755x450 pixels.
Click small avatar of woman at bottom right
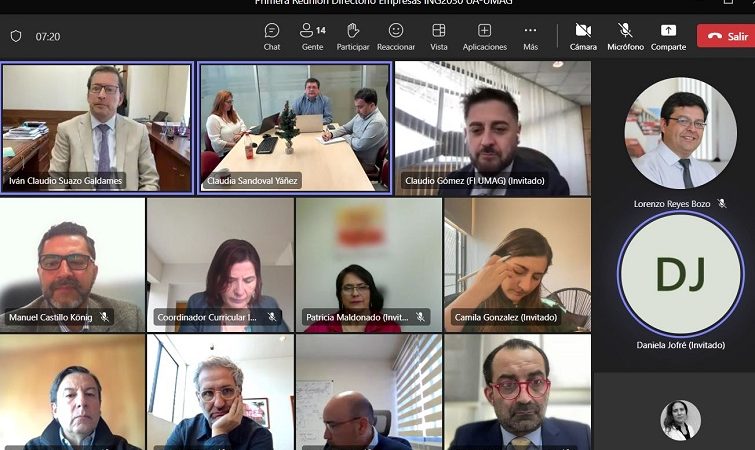[680, 420]
